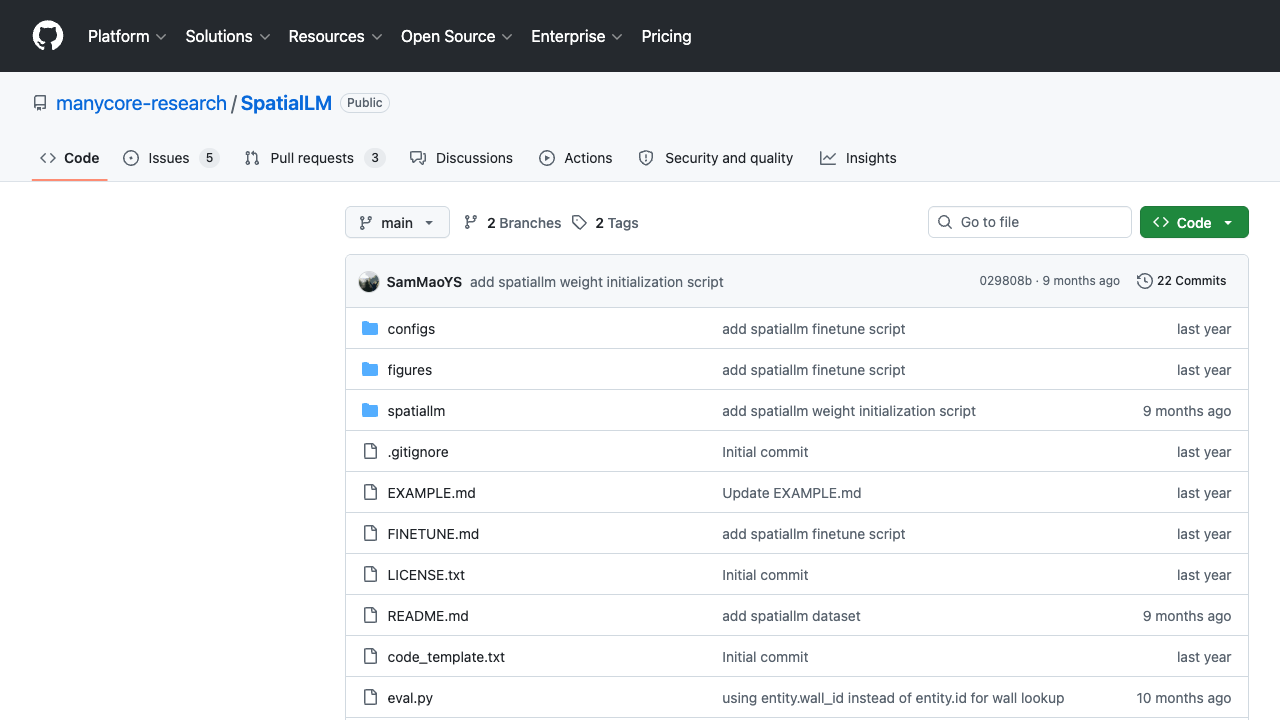Click the LICENSE.txt file icon

(370, 575)
